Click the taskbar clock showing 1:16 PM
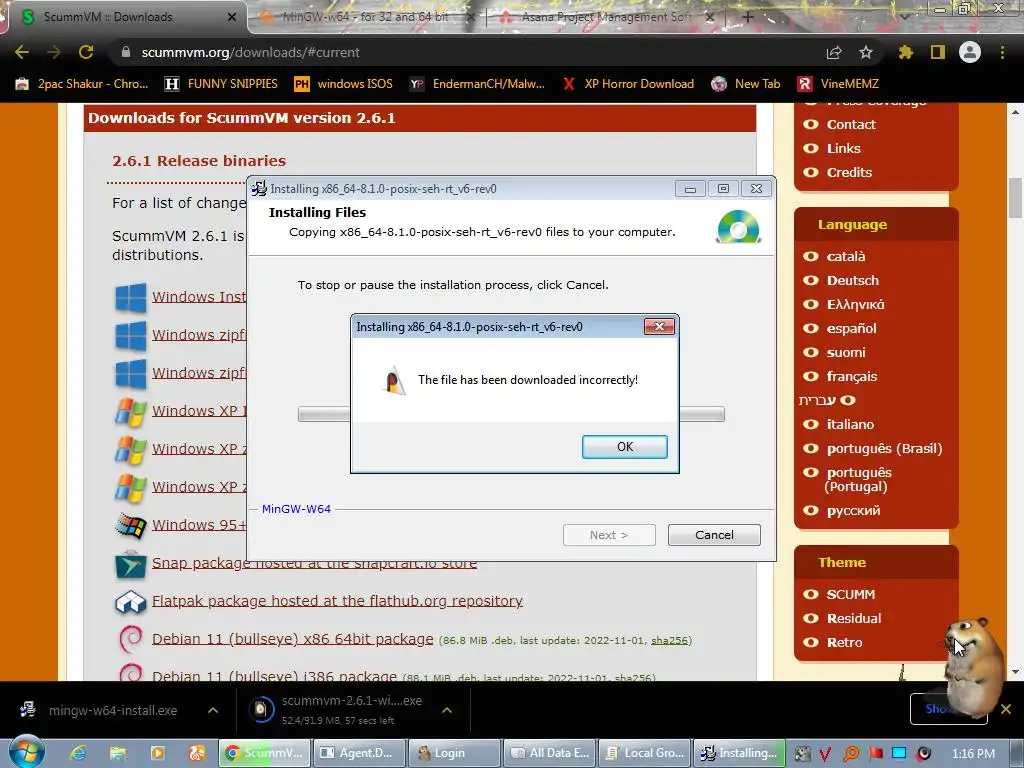This screenshot has width=1024, height=768. click(973, 754)
